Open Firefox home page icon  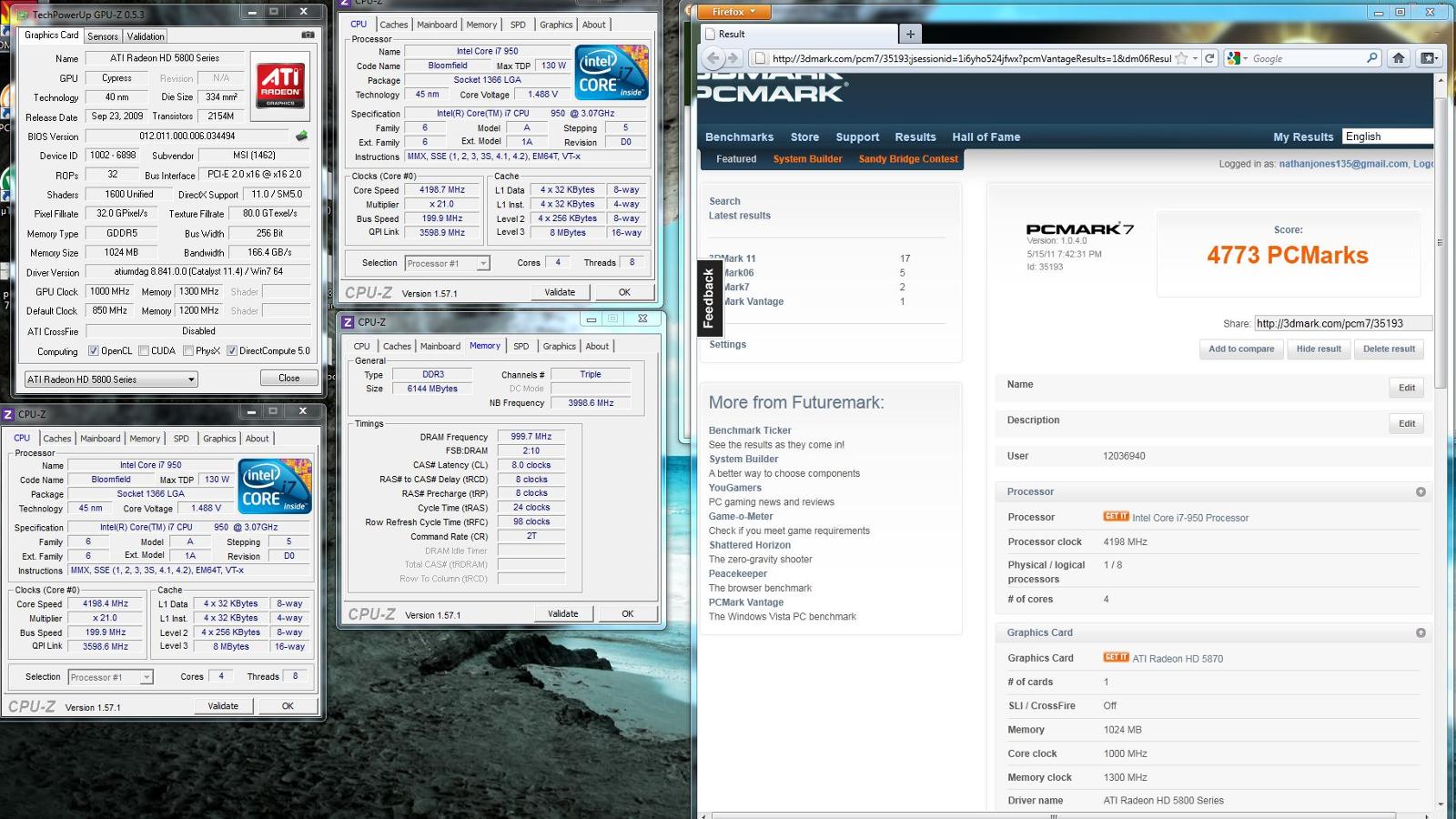(1399, 58)
